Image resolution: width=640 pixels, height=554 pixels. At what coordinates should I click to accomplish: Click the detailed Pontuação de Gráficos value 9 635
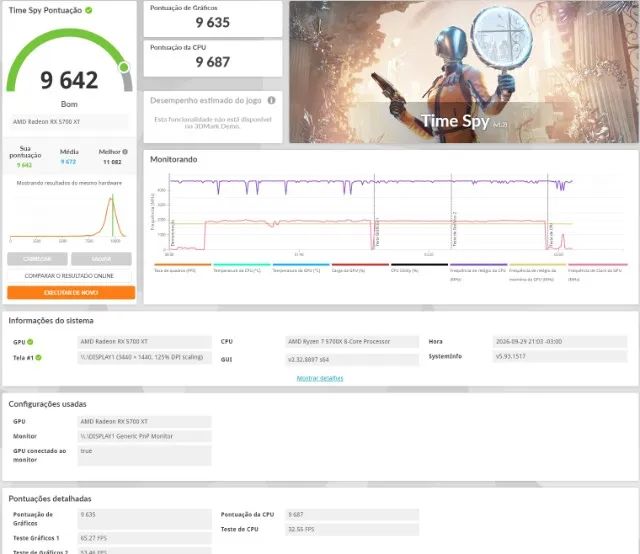coord(144,519)
